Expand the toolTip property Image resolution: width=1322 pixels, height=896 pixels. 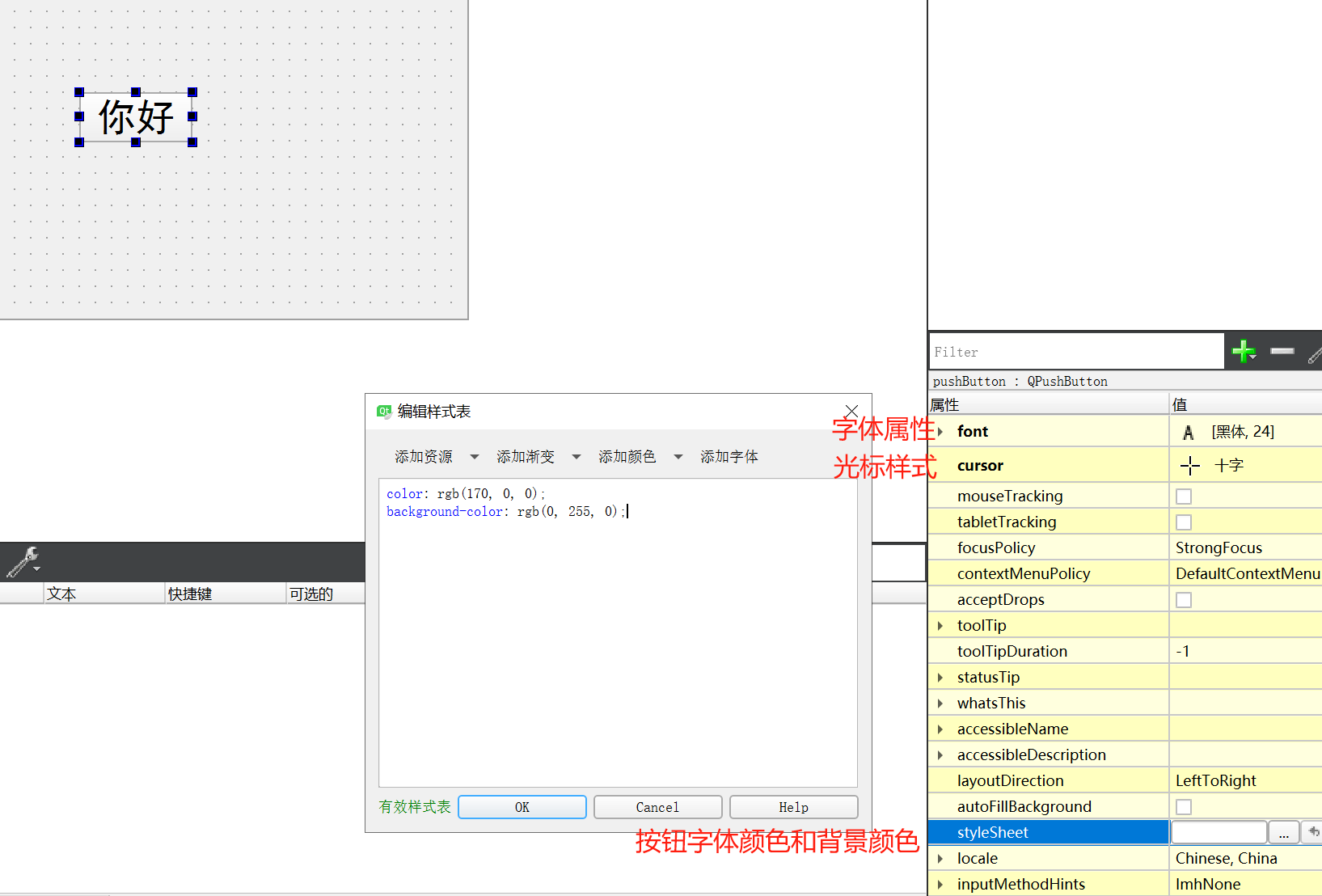coord(940,626)
